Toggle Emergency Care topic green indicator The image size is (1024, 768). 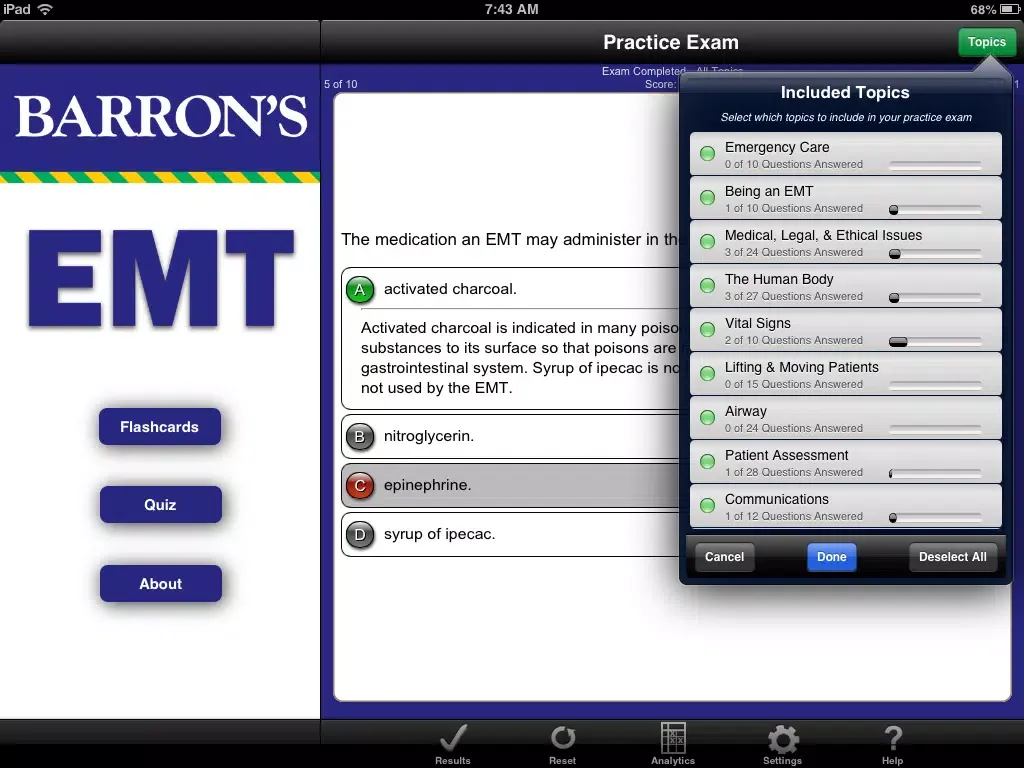click(x=707, y=153)
